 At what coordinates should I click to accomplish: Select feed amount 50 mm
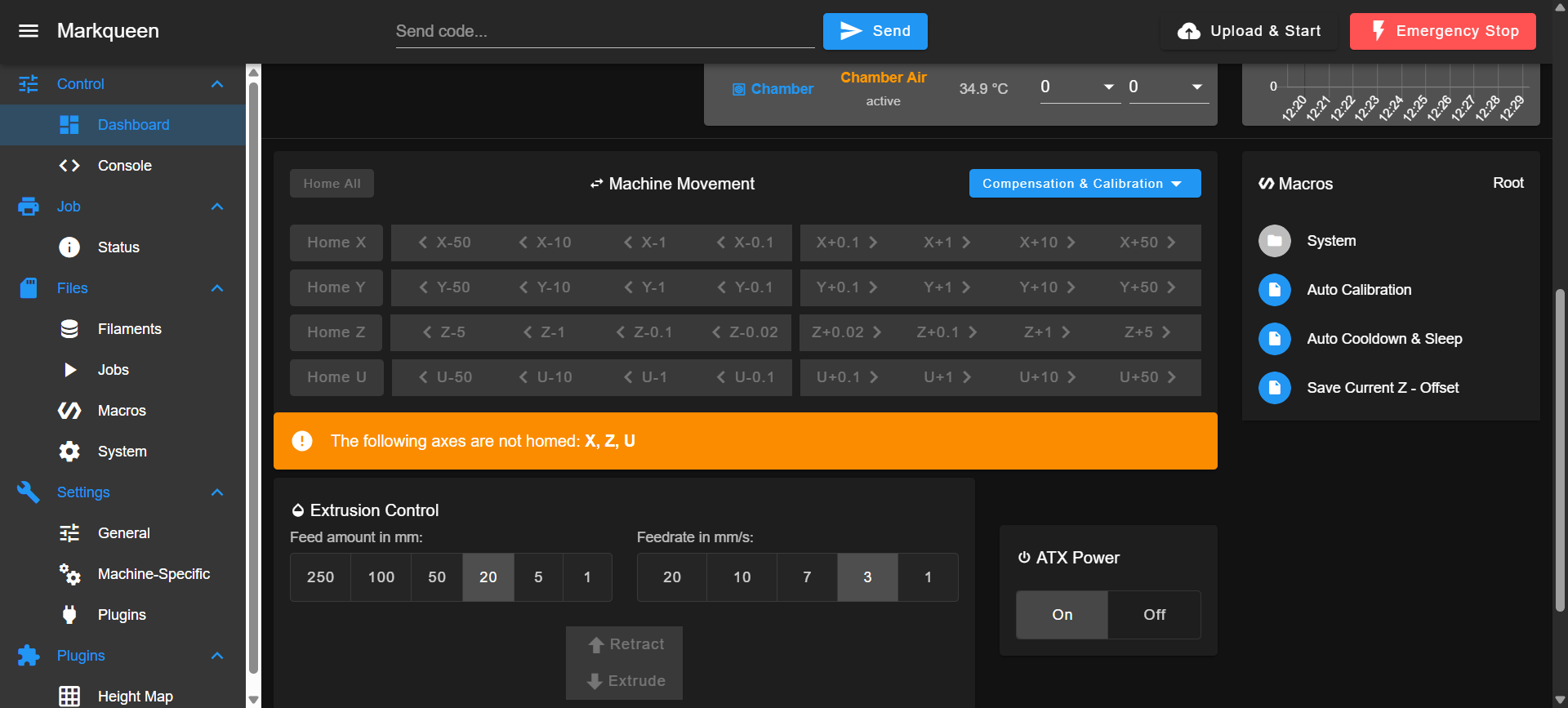point(437,577)
